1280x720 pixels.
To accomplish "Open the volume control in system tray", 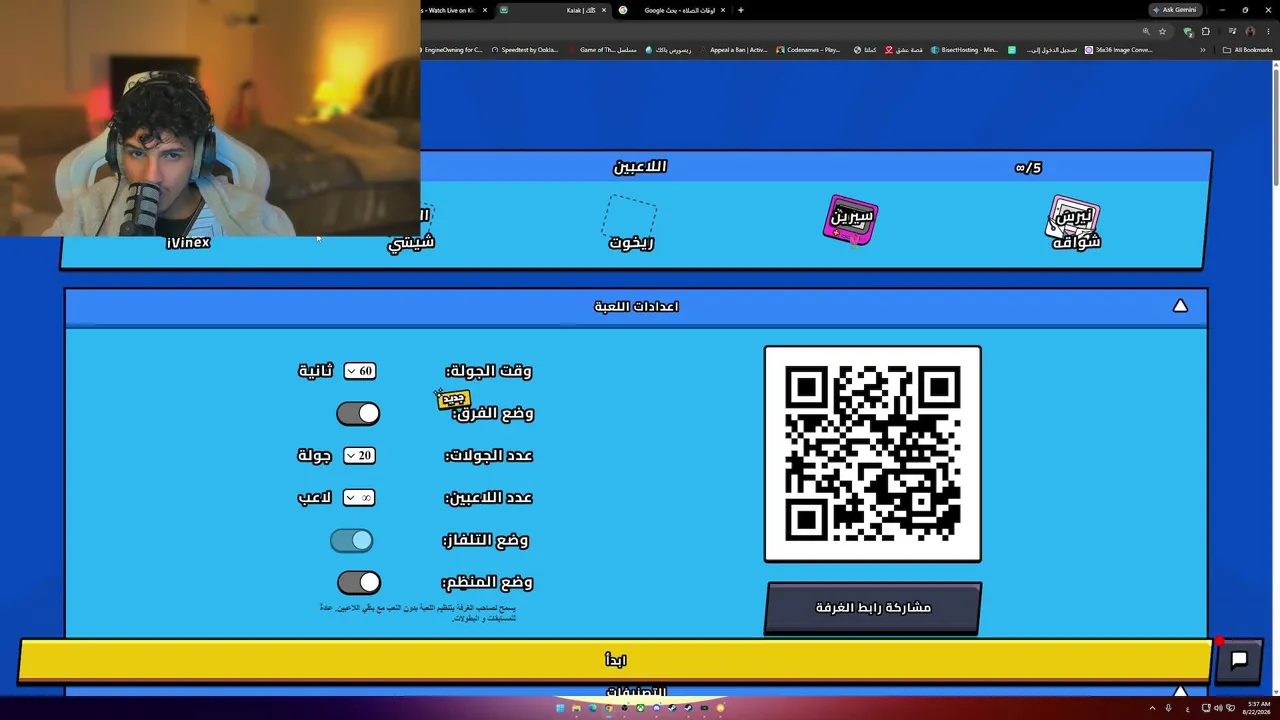I will 1218,708.
